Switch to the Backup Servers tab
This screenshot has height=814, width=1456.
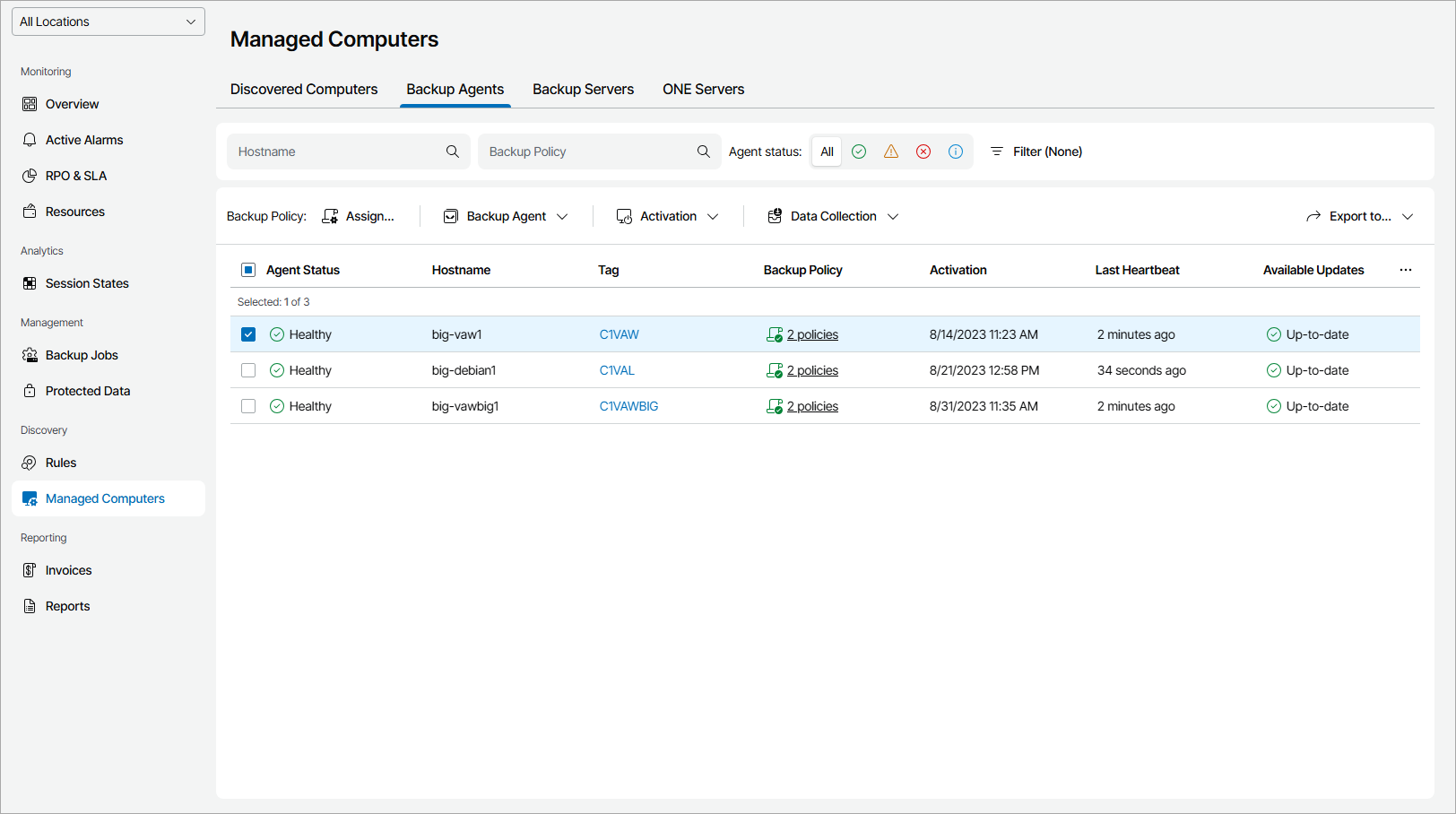583,90
